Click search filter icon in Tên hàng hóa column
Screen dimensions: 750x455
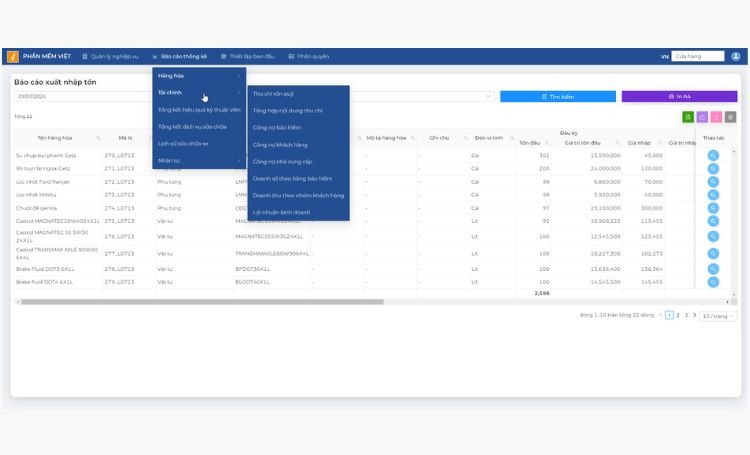click(x=98, y=138)
